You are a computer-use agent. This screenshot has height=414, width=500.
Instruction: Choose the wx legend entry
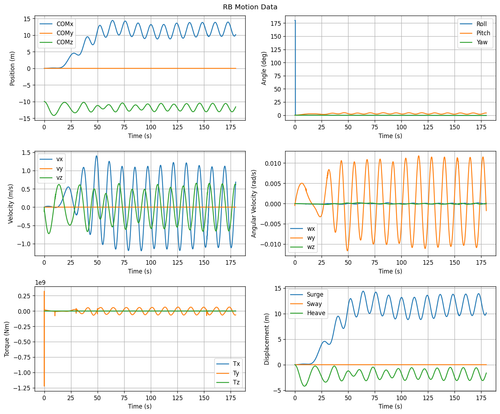[302, 229]
